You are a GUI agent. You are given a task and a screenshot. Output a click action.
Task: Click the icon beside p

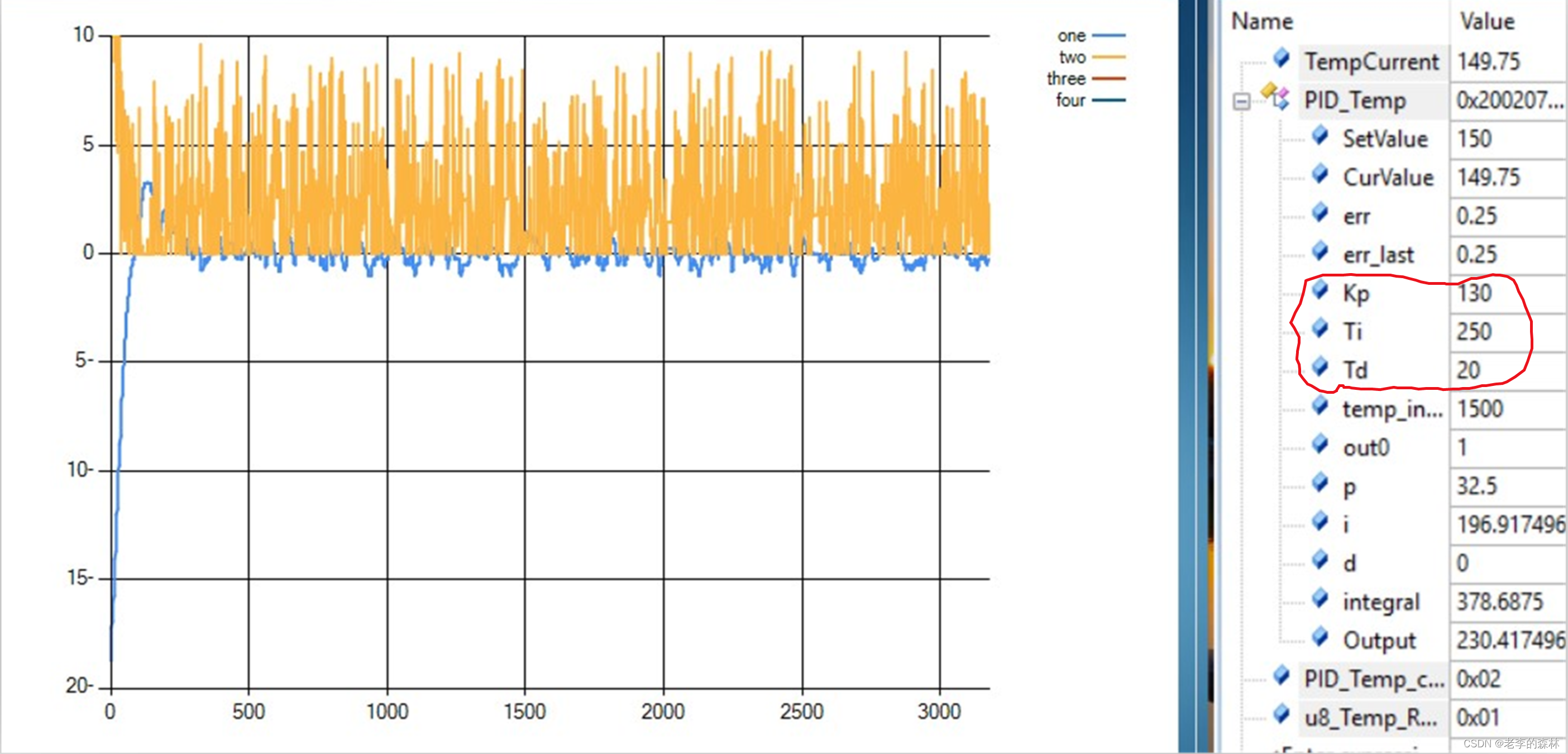coord(1320,483)
